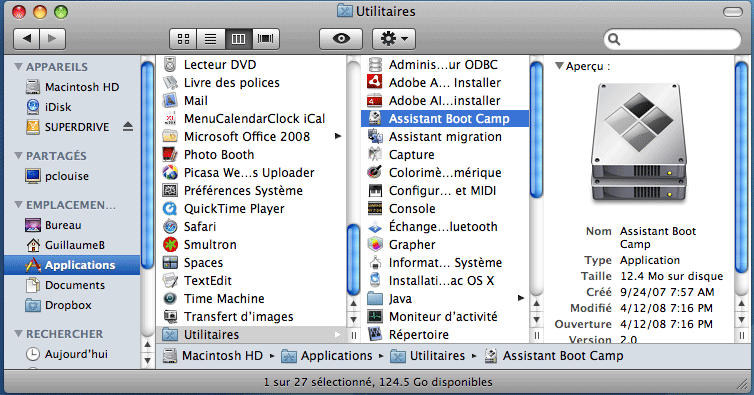Click the Boot Camp preview thumbnail

coord(639,143)
